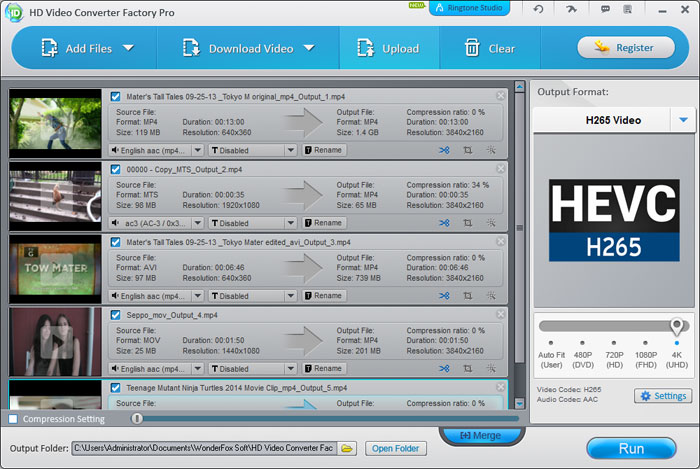Viewport: 700px width, 469px height.
Task: Enable the Compression Setting checkbox
Action: pos(13,419)
